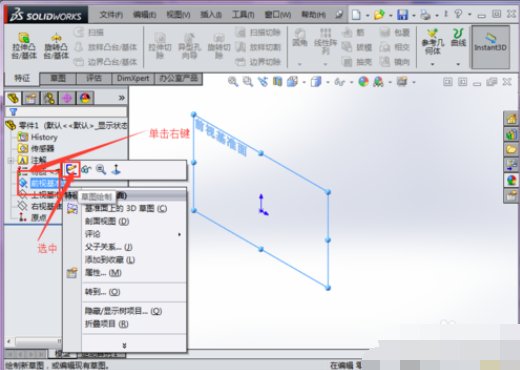This screenshot has width=520, height=370.
Task: Click the Section View icon in view toolbar
Action: (277, 81)
